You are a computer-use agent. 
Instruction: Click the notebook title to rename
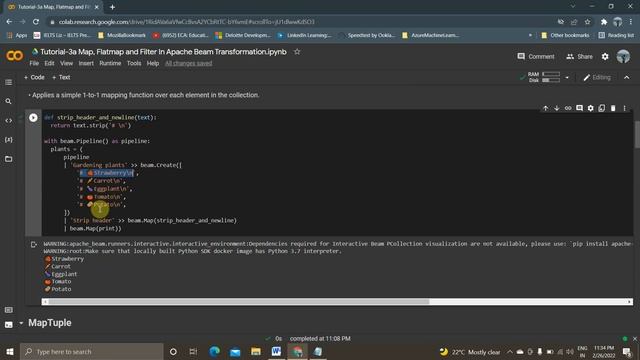pyautogui.click(x=163, y=52)
